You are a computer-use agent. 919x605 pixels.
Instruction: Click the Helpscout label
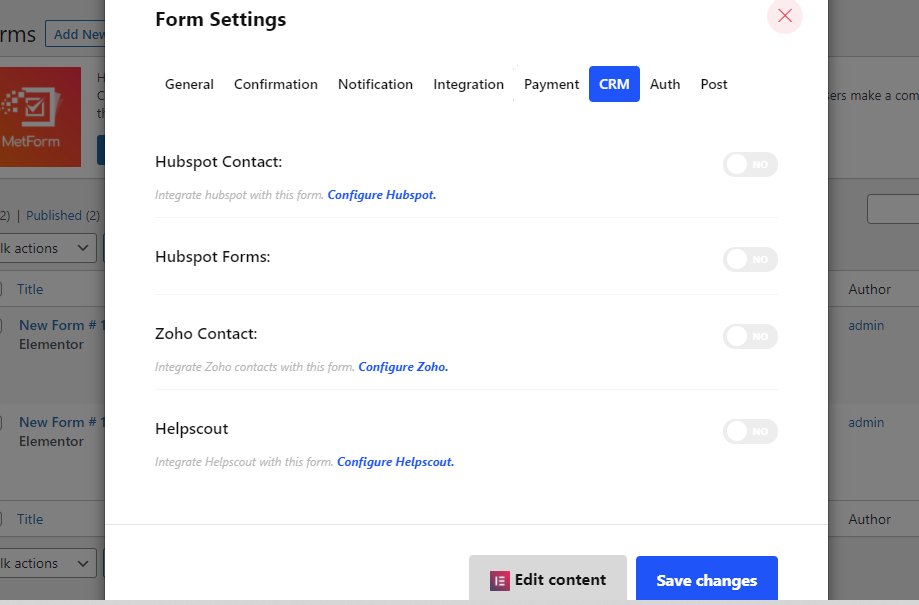coord(192,429)
